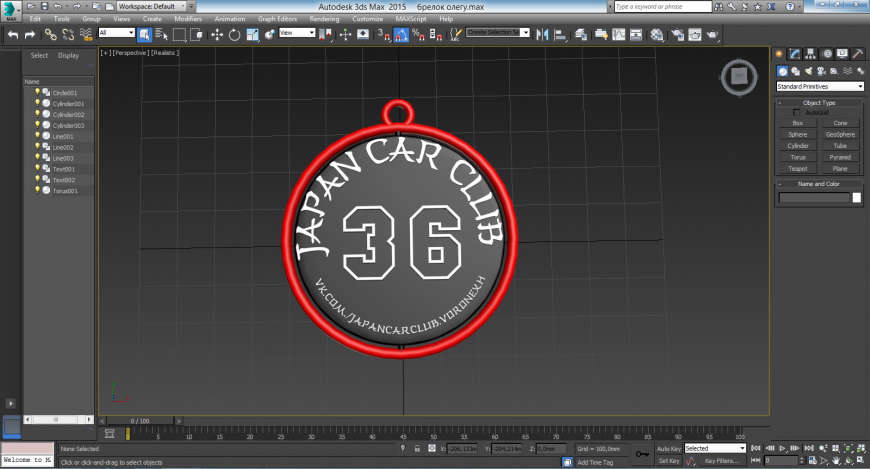Image resolution: width=870 pixels, height=469 pixels.
Task: Open the Modifiers menu
Action: (x=188, y=19)
